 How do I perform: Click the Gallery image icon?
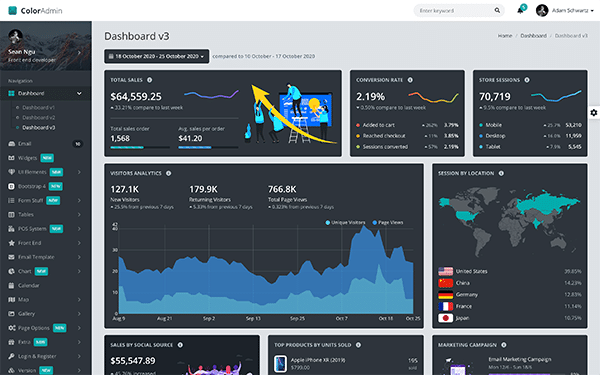tap(11, 314)
